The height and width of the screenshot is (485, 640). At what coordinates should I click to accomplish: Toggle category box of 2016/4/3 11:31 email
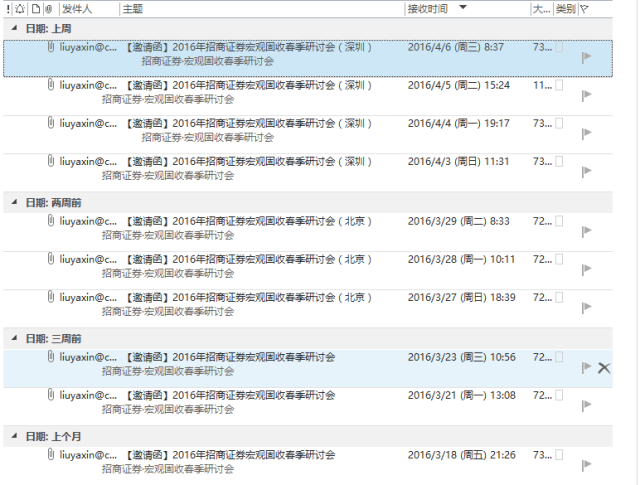560,161
